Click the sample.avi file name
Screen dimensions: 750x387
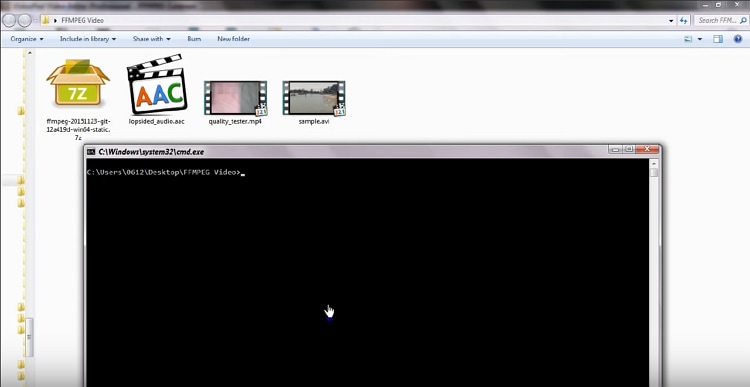pos(314,122)
